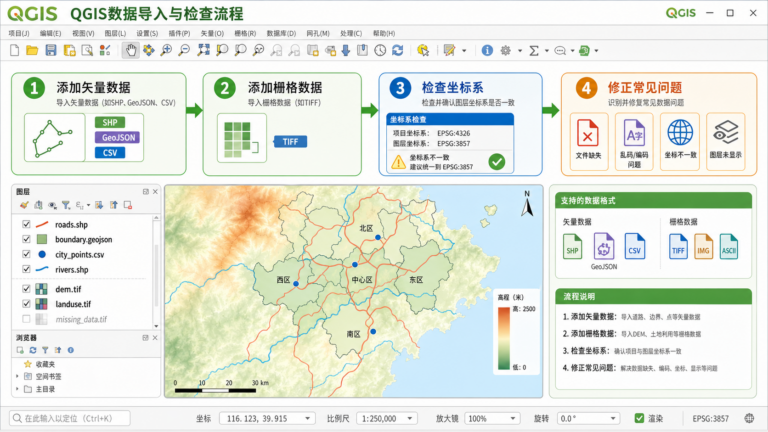Viewport: 768px width, 432px height.
Task: Click the 文件缺失 issue card
Action: [588, 142]
